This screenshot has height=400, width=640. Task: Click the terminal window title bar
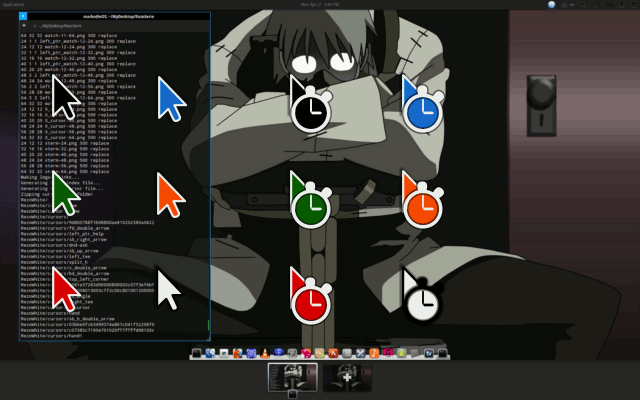(118, 16)
